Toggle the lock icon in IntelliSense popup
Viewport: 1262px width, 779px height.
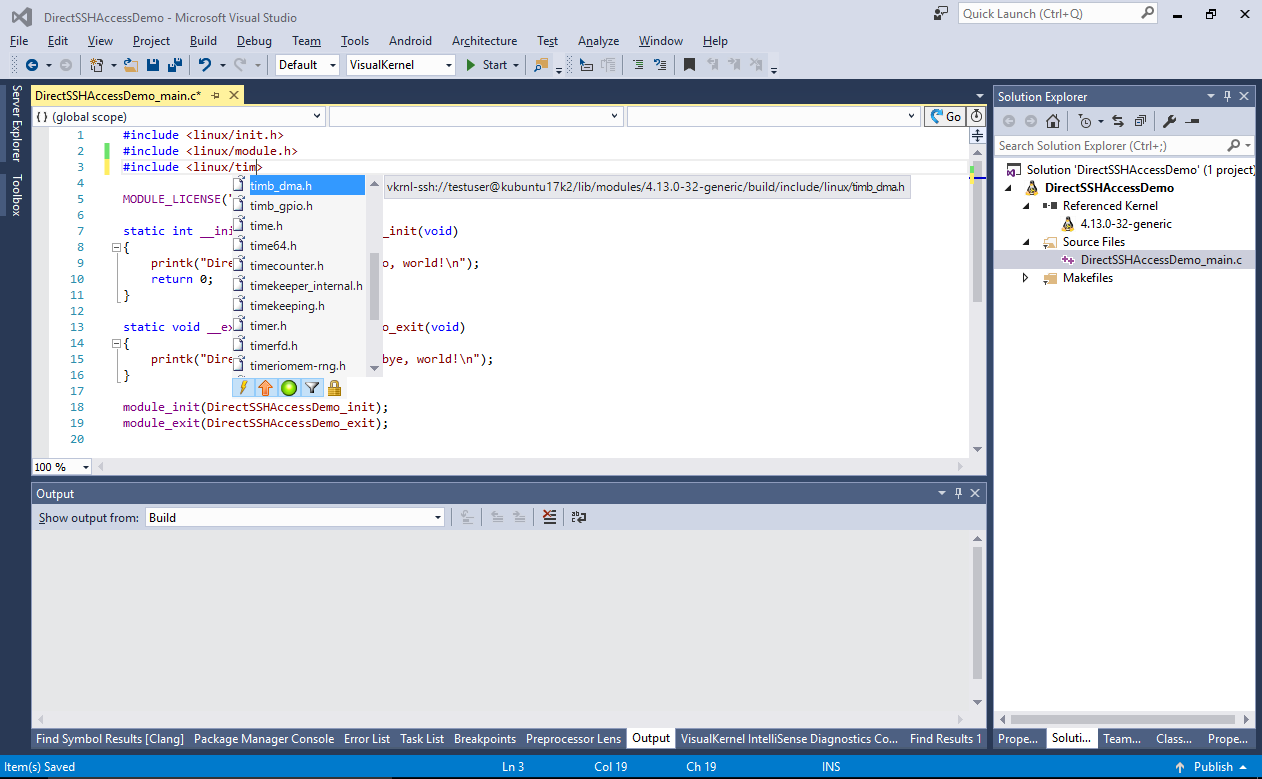tap(335, 388)
